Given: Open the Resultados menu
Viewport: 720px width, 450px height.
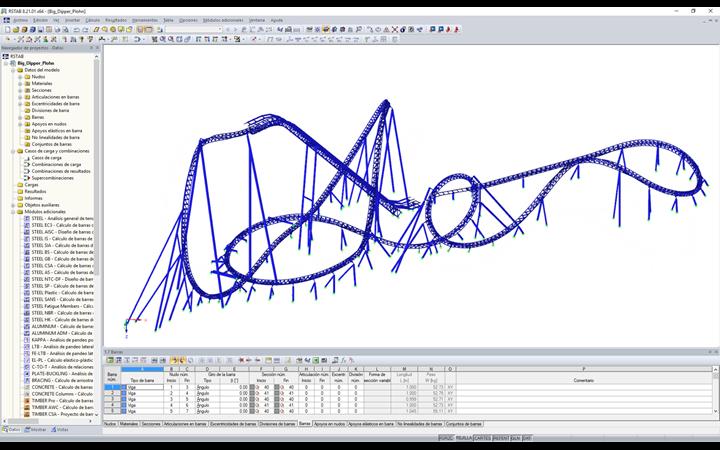Looking at the screenshot, I should tap(116, 20).
